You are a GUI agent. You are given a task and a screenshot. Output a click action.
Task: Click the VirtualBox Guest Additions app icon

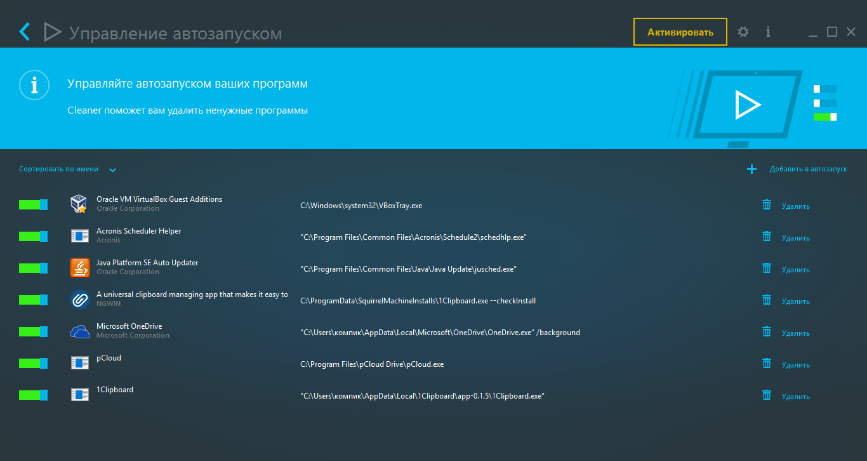point(80,204)
